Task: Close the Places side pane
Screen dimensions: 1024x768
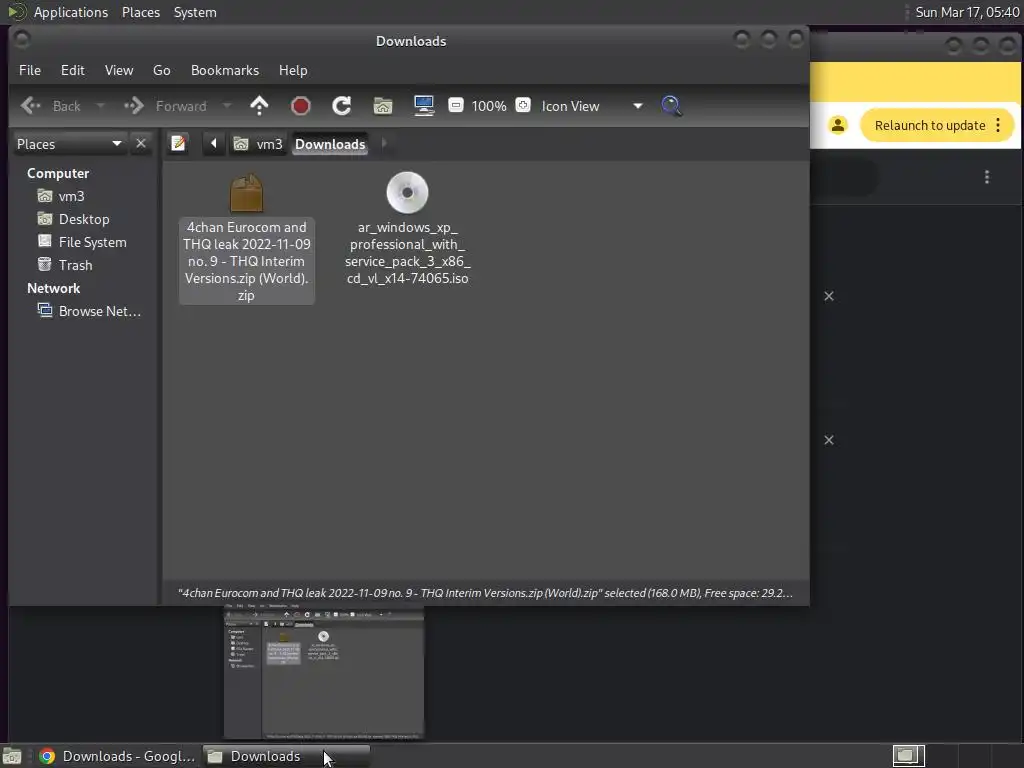Action: 141,143
